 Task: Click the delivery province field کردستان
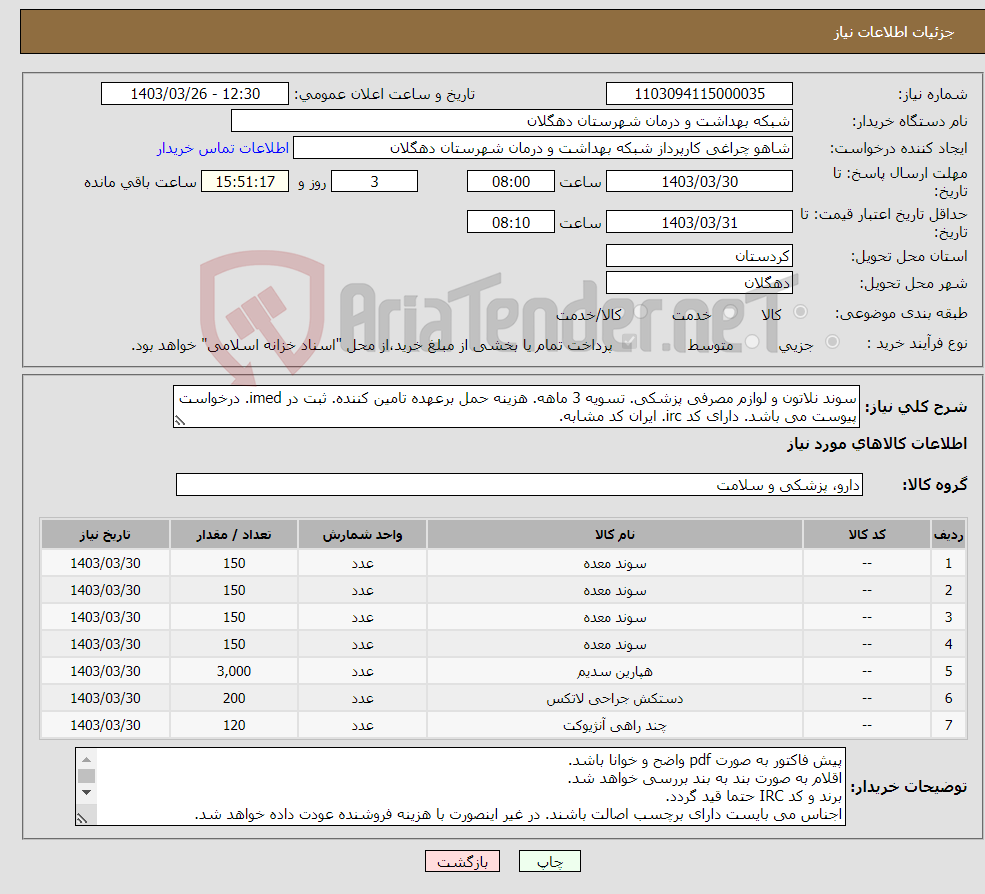(699, 256)
